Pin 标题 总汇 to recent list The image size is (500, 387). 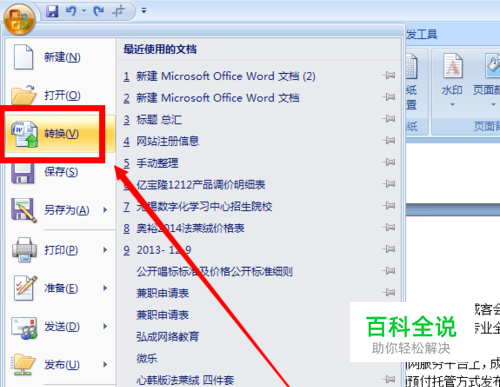click(x=388, y=119)
